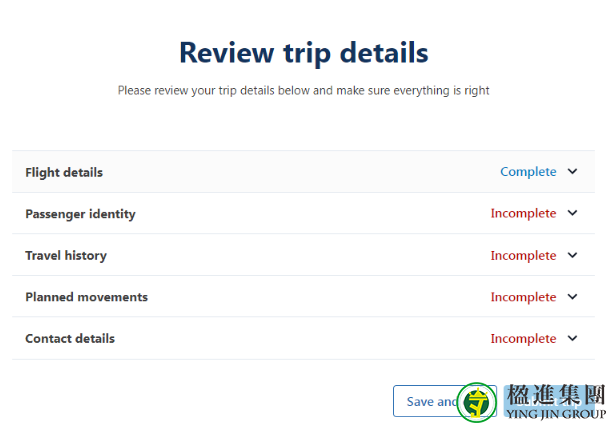Screen dimensions: 616x433
Task: Expand the Travel history chevron arrow
Action: [572, 255]
